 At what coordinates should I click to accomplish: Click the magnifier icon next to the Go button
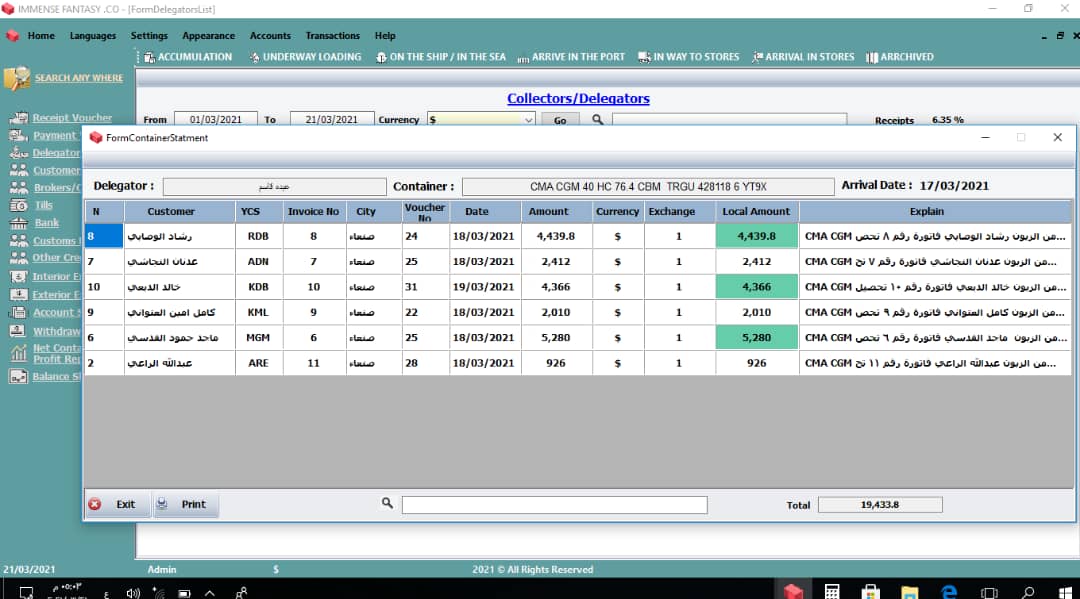click(x=597, y=120)
